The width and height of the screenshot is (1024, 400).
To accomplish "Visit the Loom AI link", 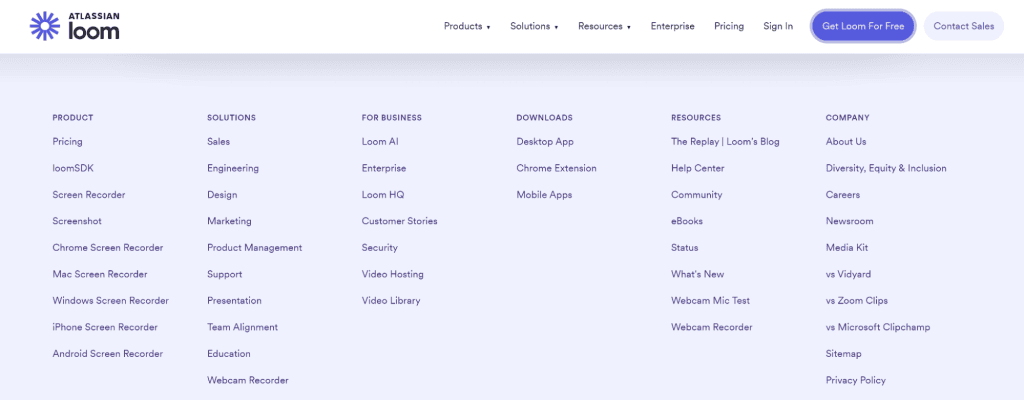I will point(380,142).
